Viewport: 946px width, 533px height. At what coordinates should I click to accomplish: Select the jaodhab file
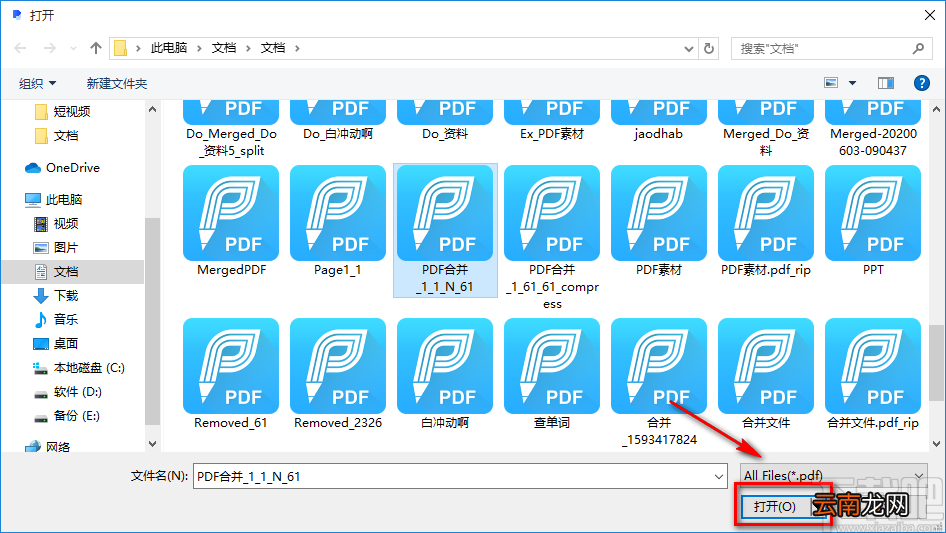(659, 113)
